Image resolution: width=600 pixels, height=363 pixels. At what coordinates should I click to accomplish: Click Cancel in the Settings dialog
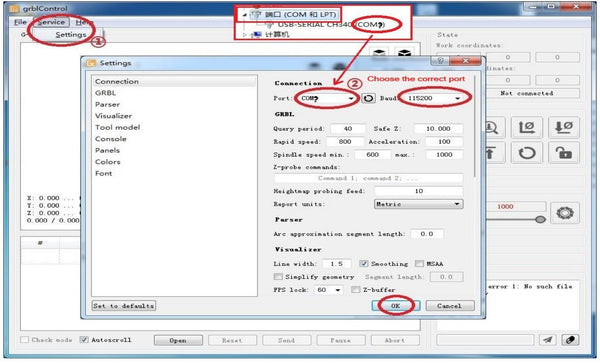pos(450,306)
